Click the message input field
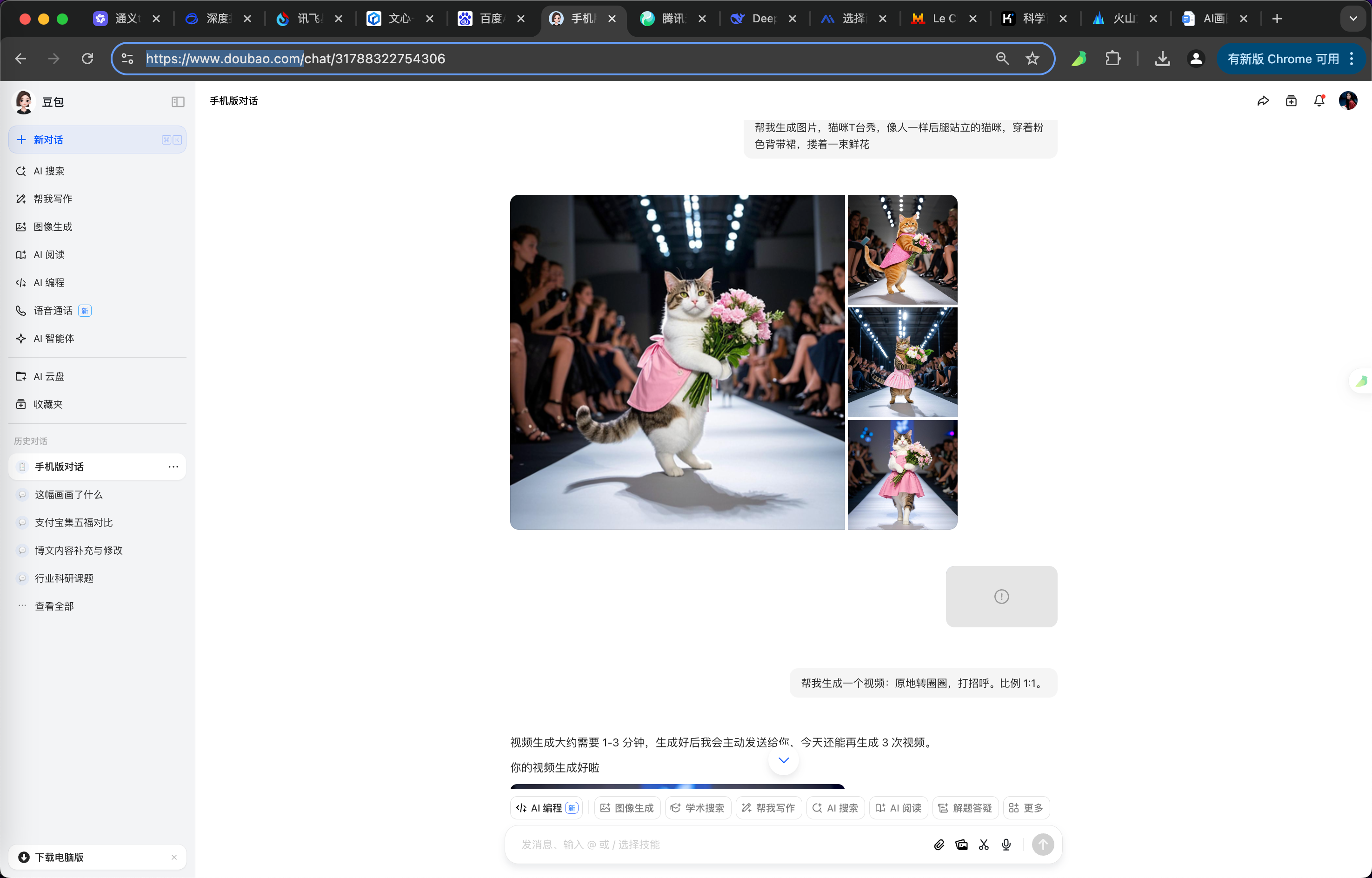1372x878 pixels. 718,845
